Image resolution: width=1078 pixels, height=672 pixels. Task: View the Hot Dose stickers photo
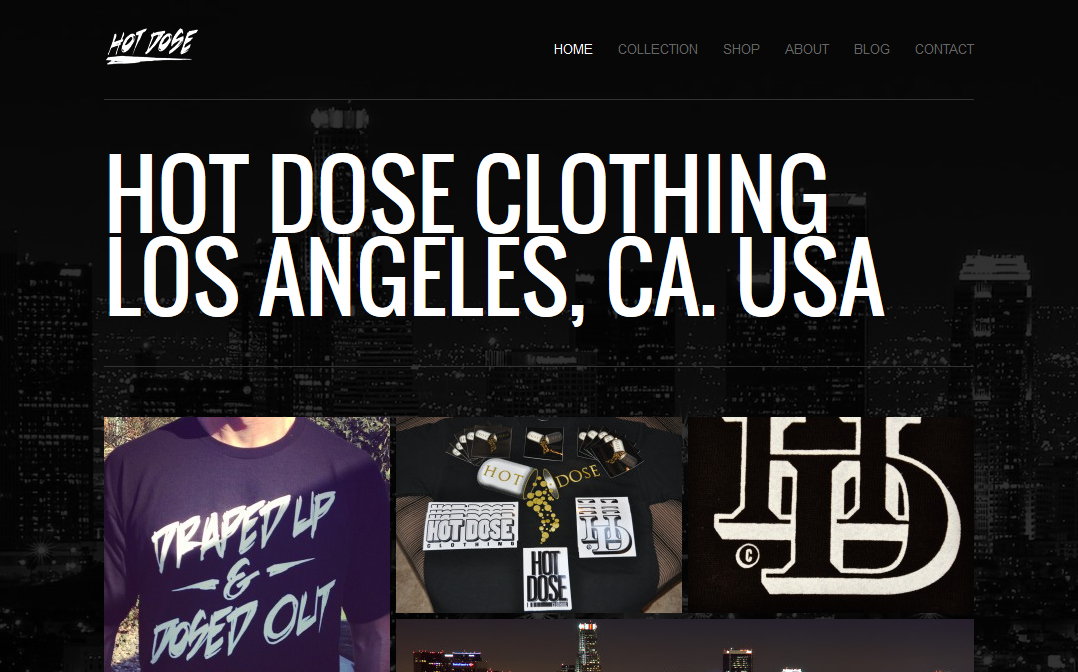pyautogui.click(x=539, y=514)
